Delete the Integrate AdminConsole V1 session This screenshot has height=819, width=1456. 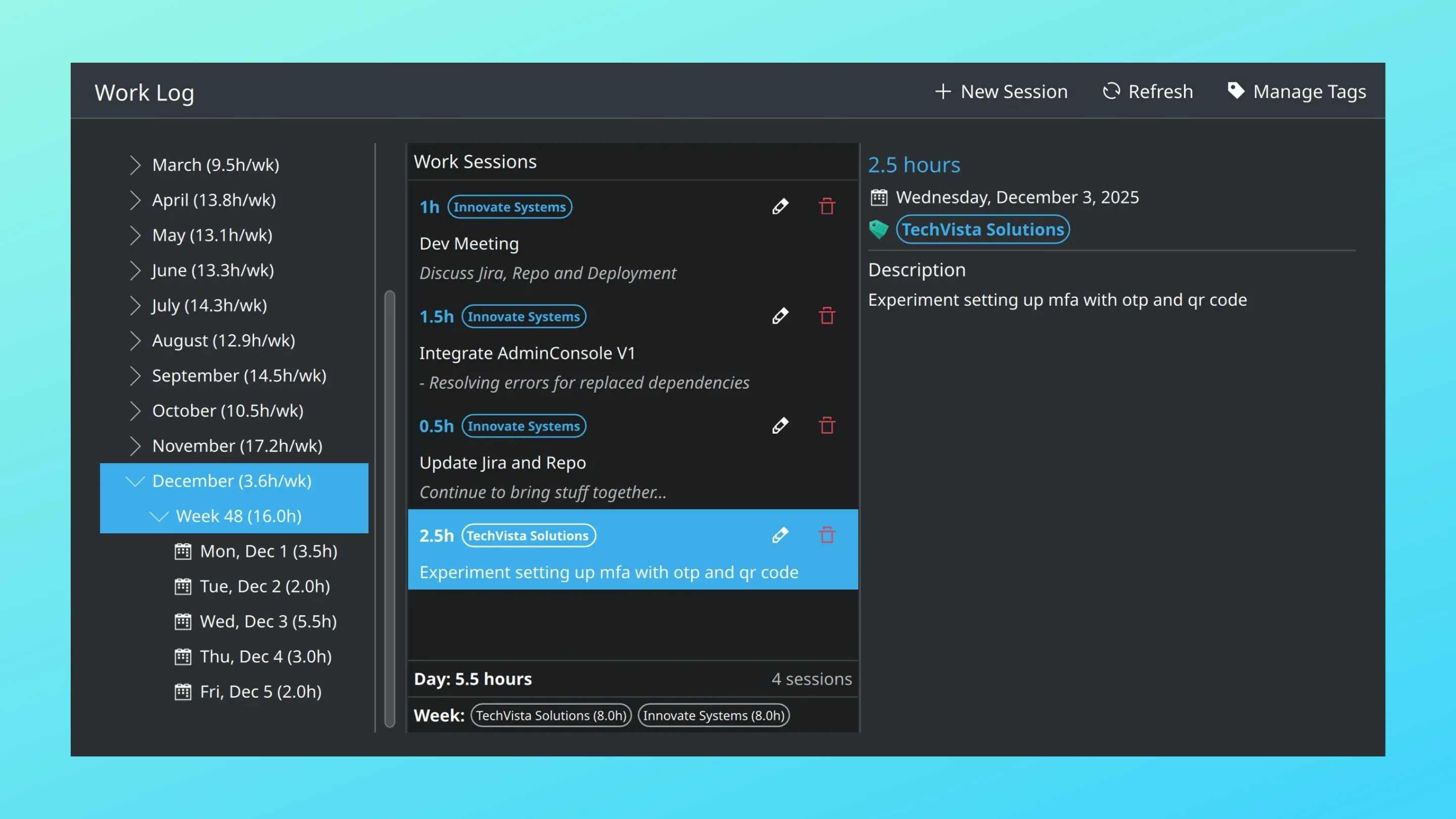click(x=827, y=315)
